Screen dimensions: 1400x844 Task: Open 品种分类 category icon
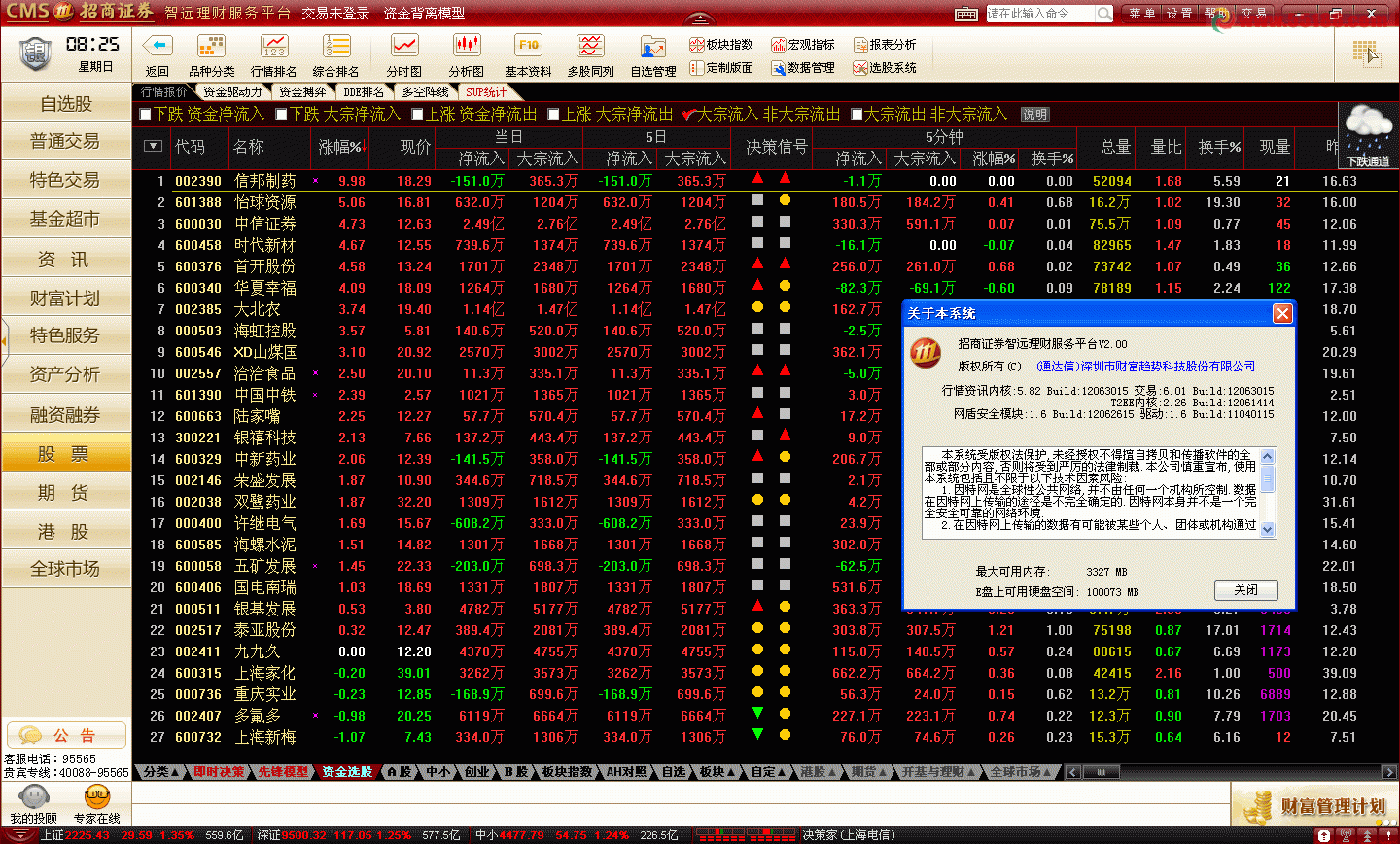point(211,46)
